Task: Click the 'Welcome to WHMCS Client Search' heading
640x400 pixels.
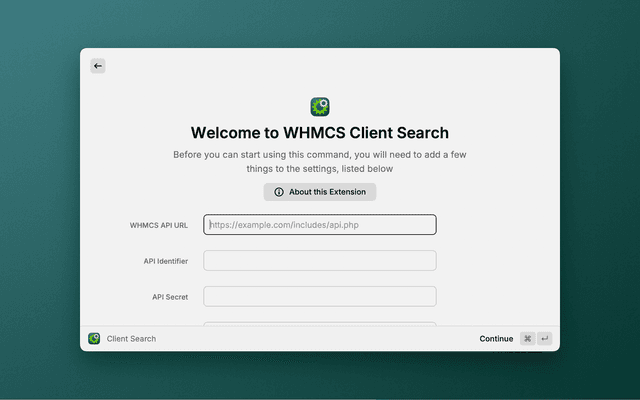Action: point(320,133)
